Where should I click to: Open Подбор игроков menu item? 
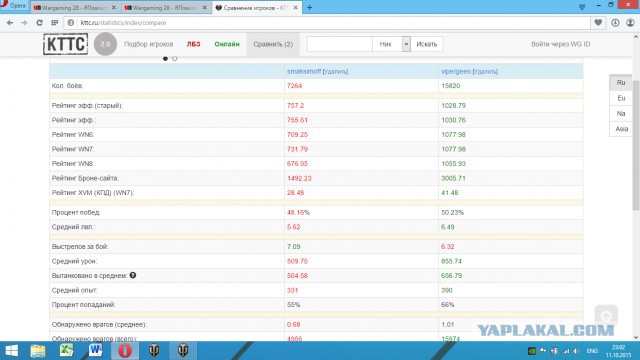(149, 44)
